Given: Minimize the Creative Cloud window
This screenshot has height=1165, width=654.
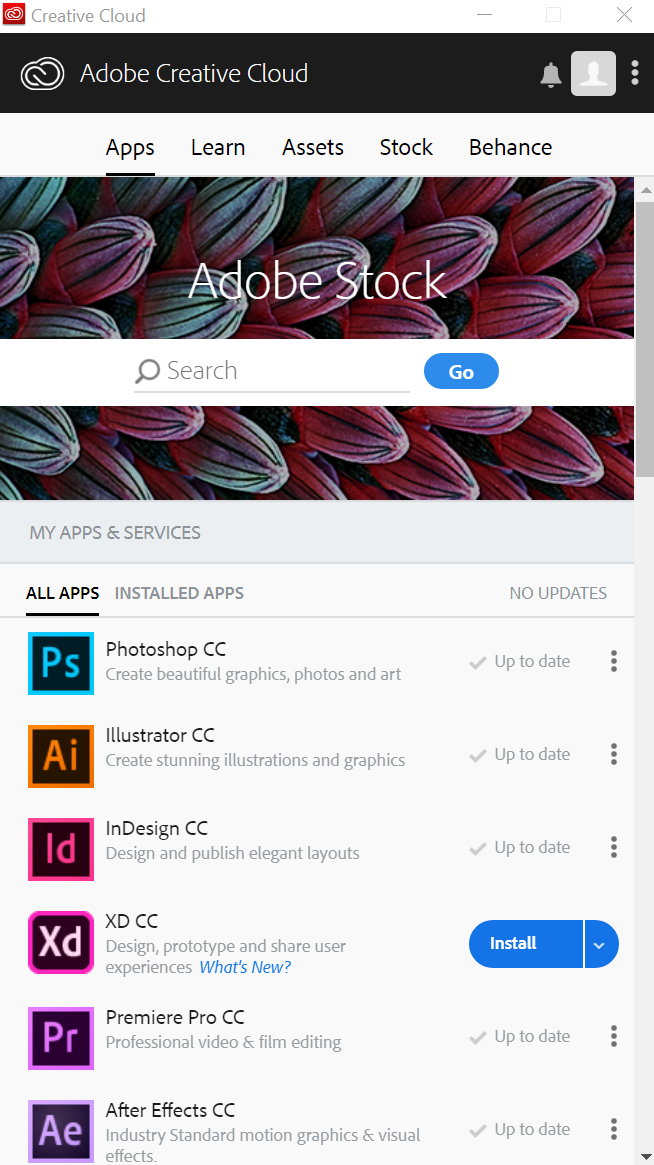Looking at the screenshot, I should (x=484, y=15).
